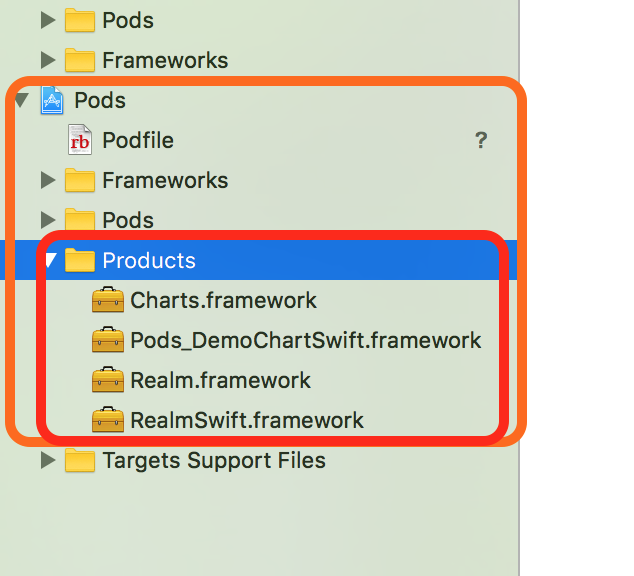Select Charts.framework toolbox icon
Viewport: 634px width, 576px height.
click(x=108, y=300)
